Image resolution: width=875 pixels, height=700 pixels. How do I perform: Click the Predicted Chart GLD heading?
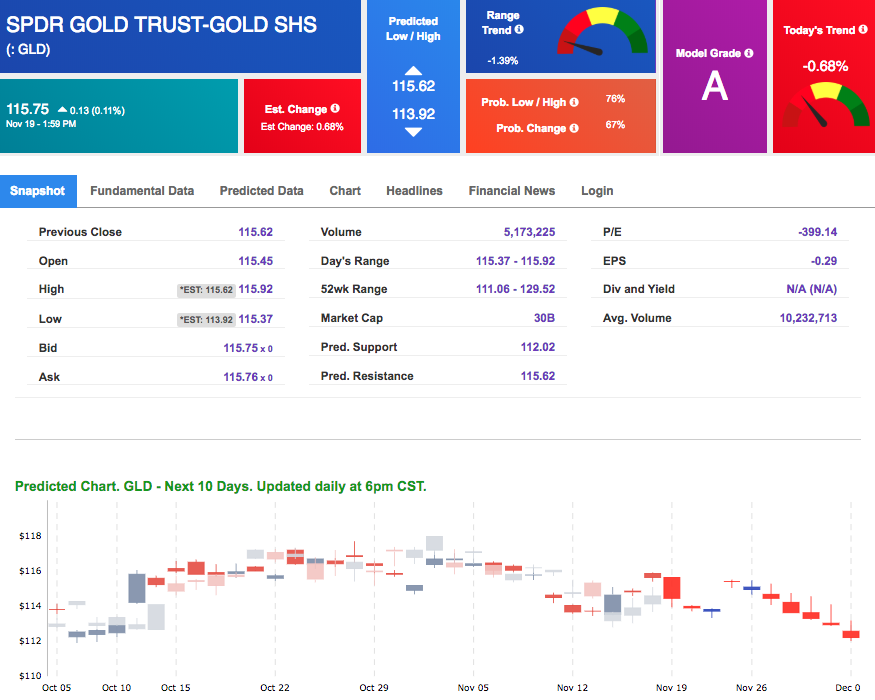point(220,486)
